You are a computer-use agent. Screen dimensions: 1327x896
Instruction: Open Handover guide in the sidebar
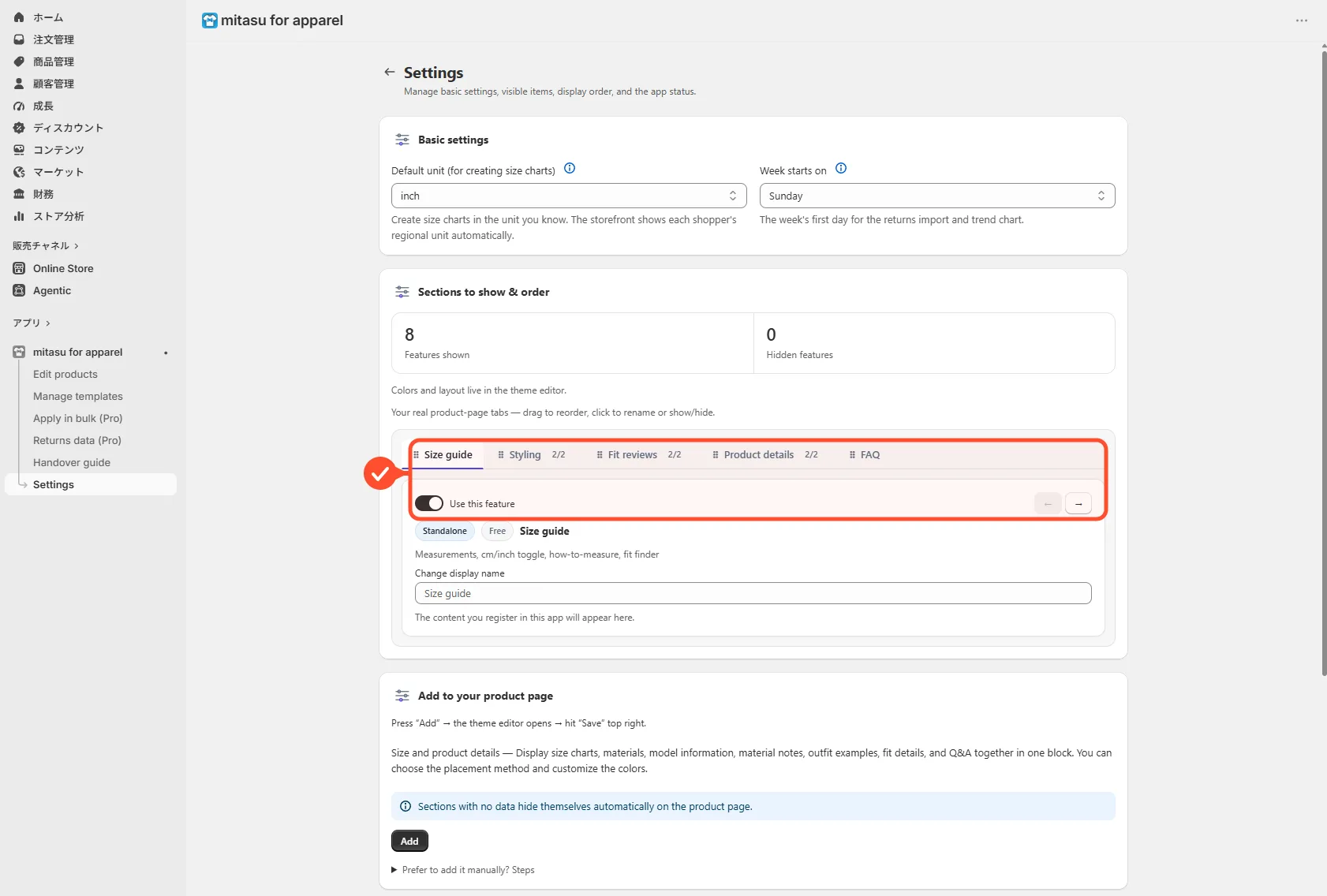[x=72, y=463]
